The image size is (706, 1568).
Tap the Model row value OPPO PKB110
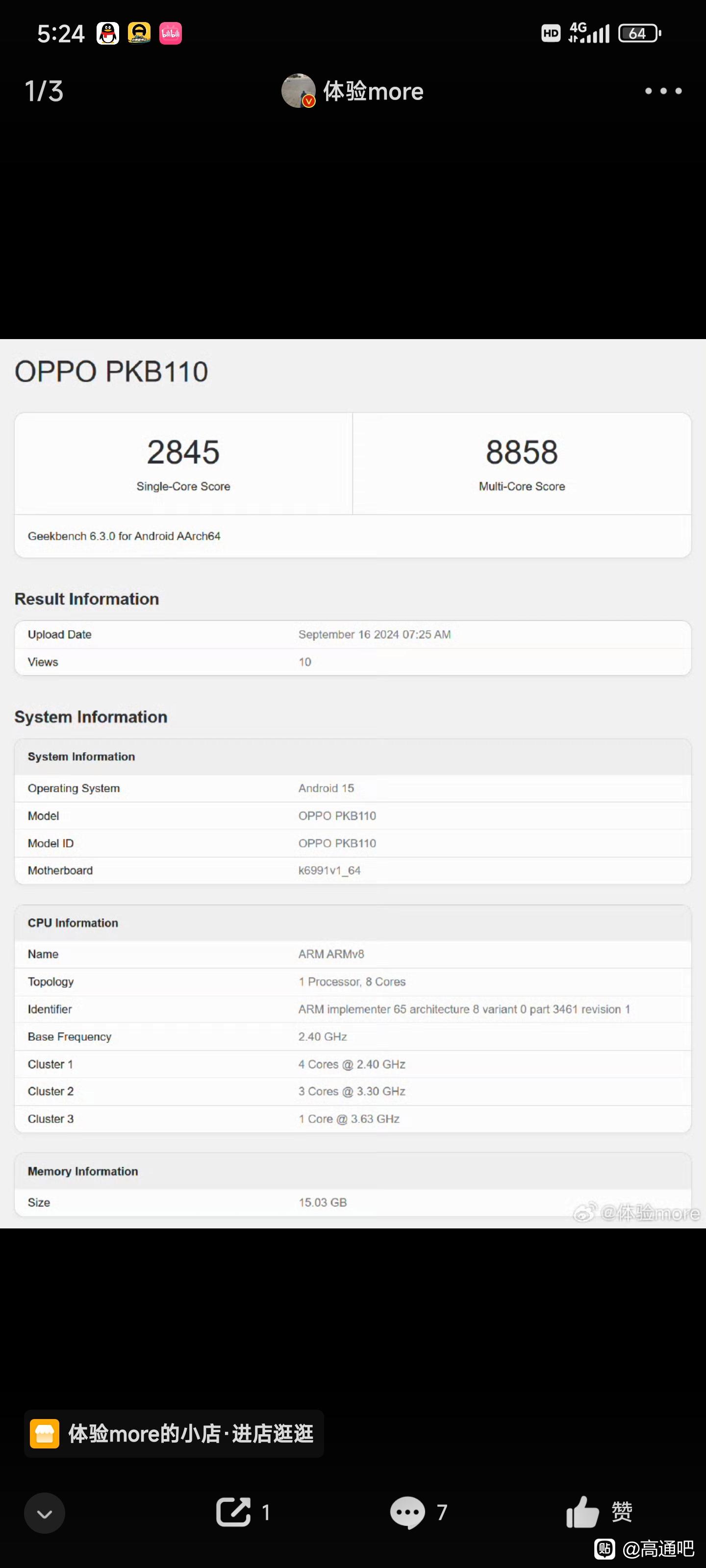click(337, 816)
